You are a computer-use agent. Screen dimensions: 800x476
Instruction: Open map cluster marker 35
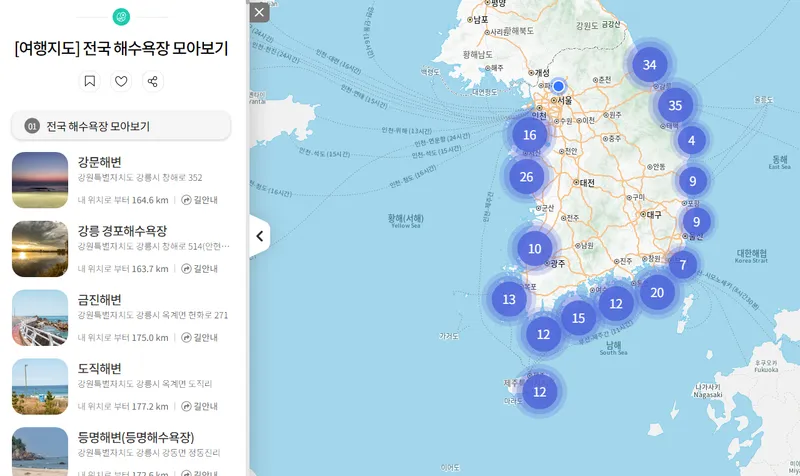(675, 106)
